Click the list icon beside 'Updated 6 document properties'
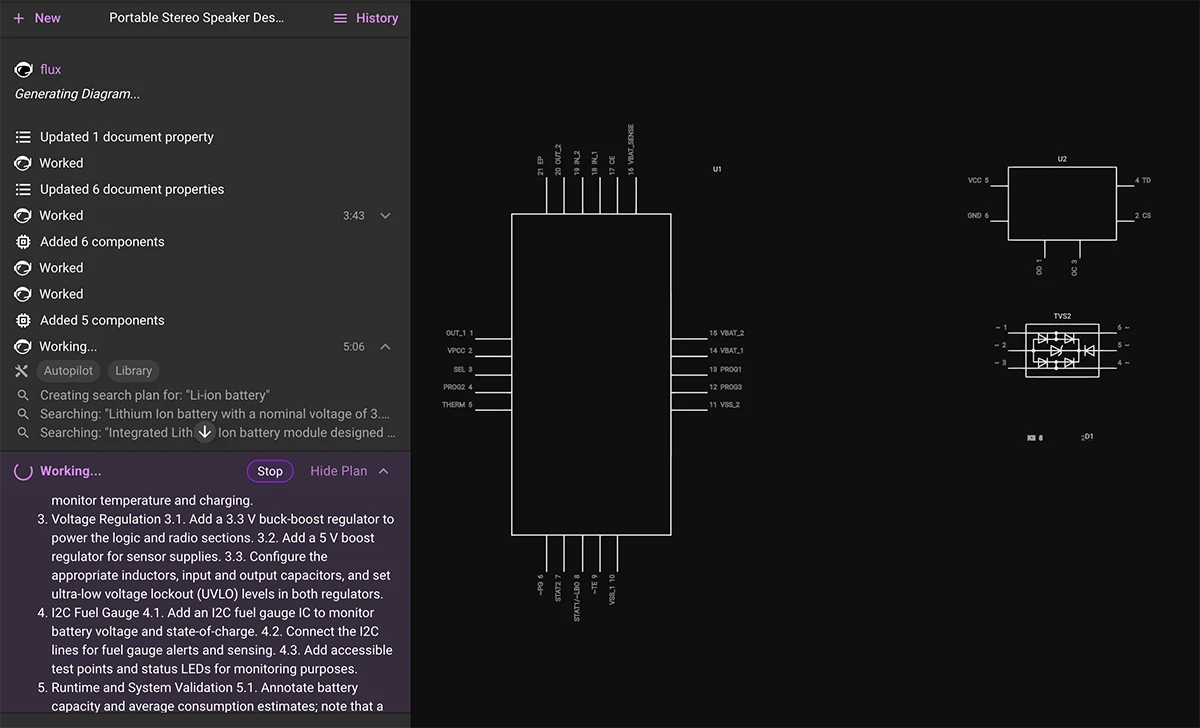Screen dimensions: 1200x728 [23, 189]
